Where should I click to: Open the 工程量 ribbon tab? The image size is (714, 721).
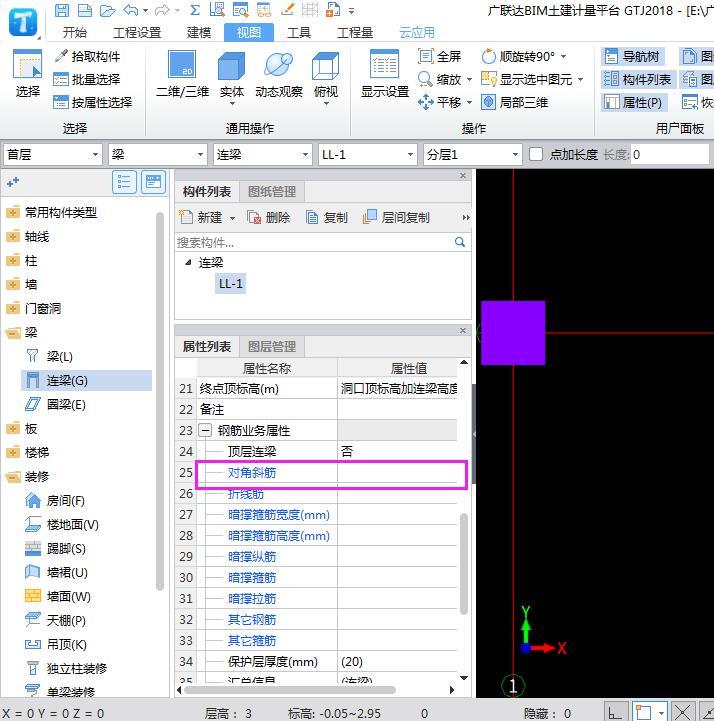[355, 32]
